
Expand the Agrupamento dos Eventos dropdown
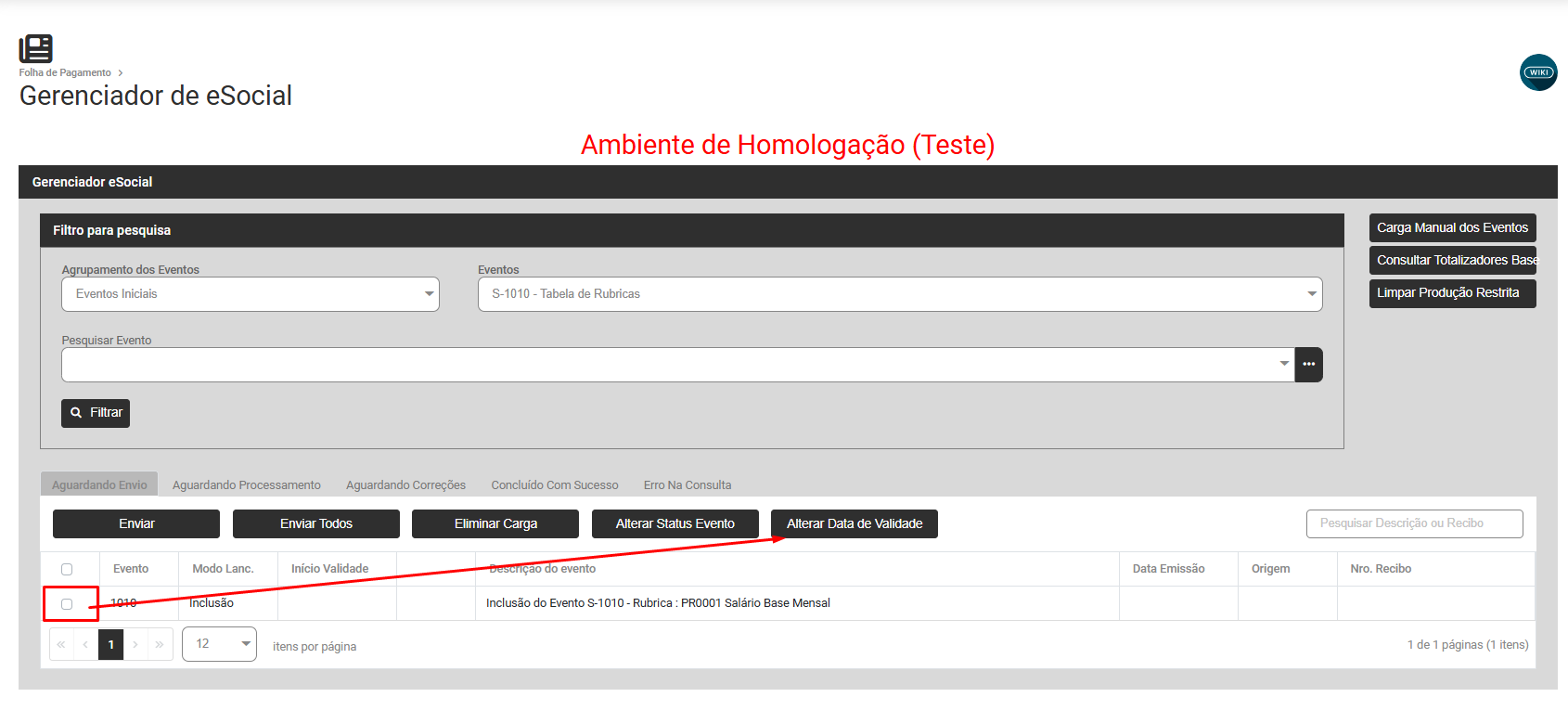tap(251, 294)
